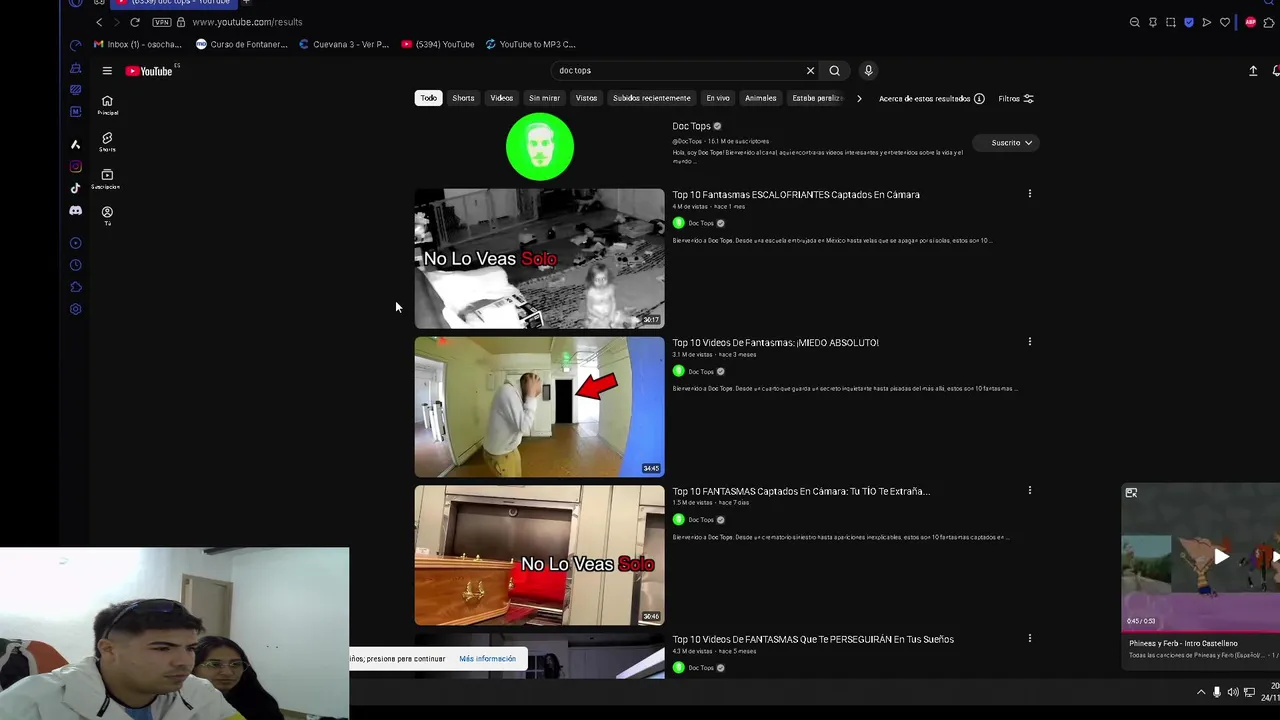Select the Subidos recientemente chip
1280x720 pixels.
[652, 98]
